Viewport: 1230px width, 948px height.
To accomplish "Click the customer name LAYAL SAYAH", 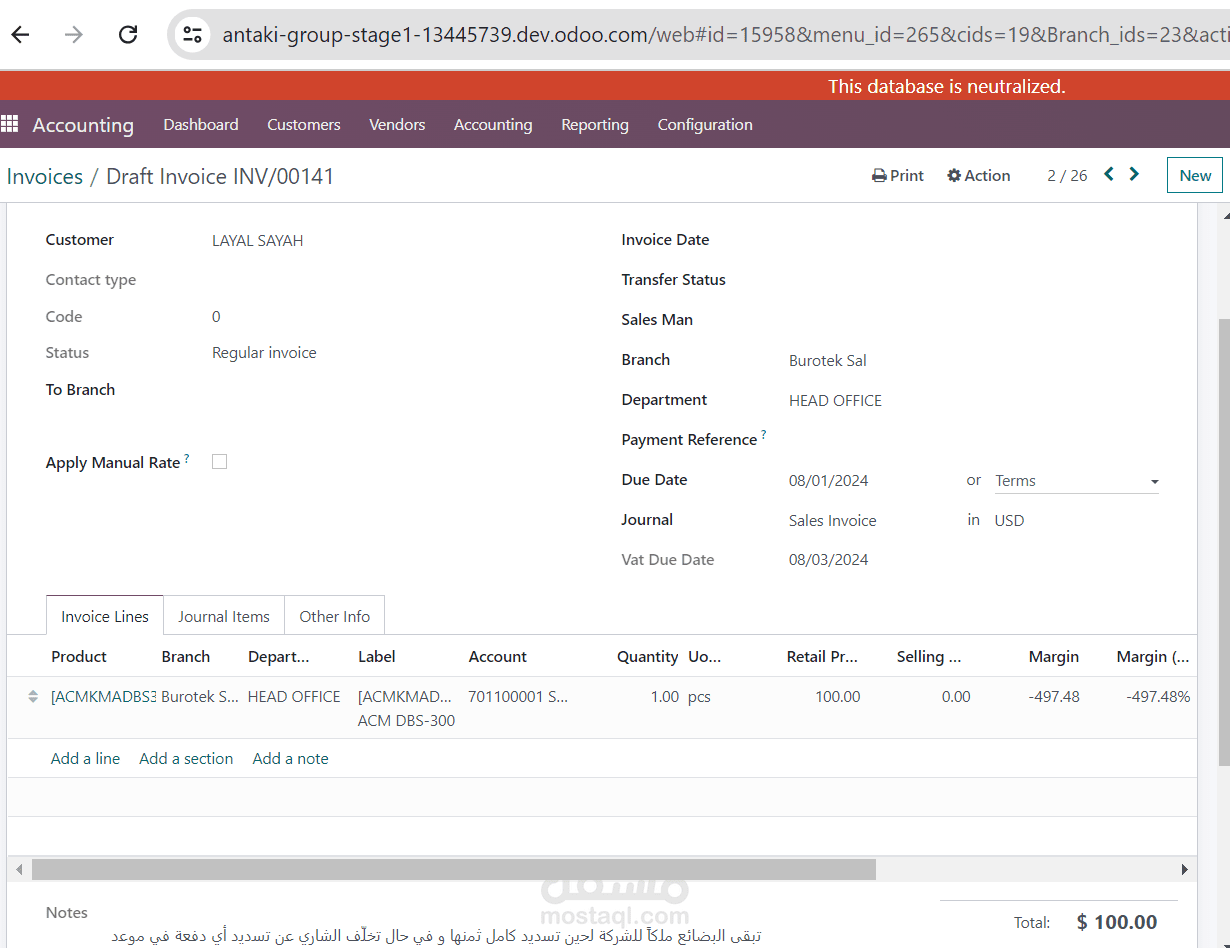I will (x=258, y=240).
